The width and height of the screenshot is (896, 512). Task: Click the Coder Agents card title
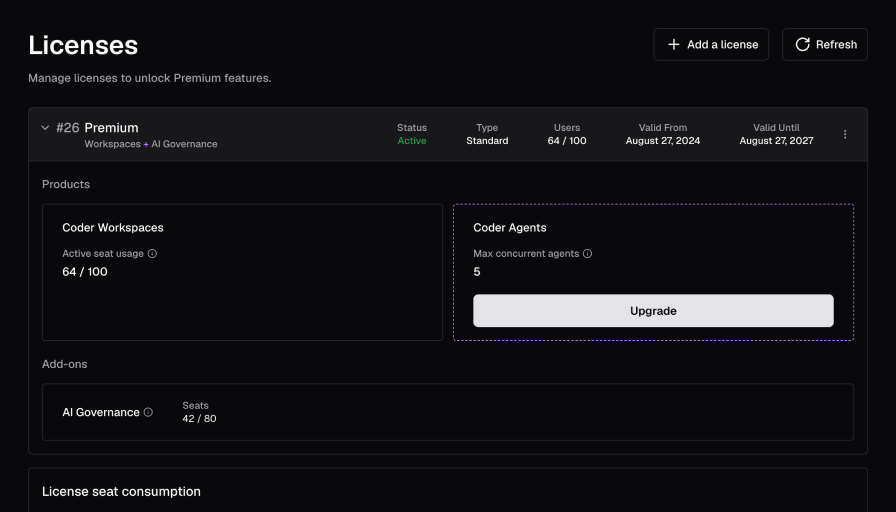point(510,227)
